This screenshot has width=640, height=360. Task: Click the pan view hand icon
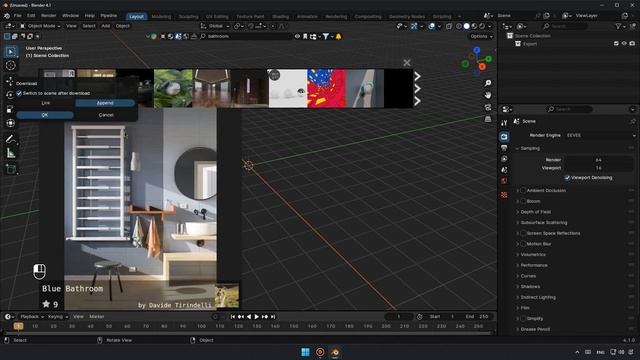click(488, 95)
